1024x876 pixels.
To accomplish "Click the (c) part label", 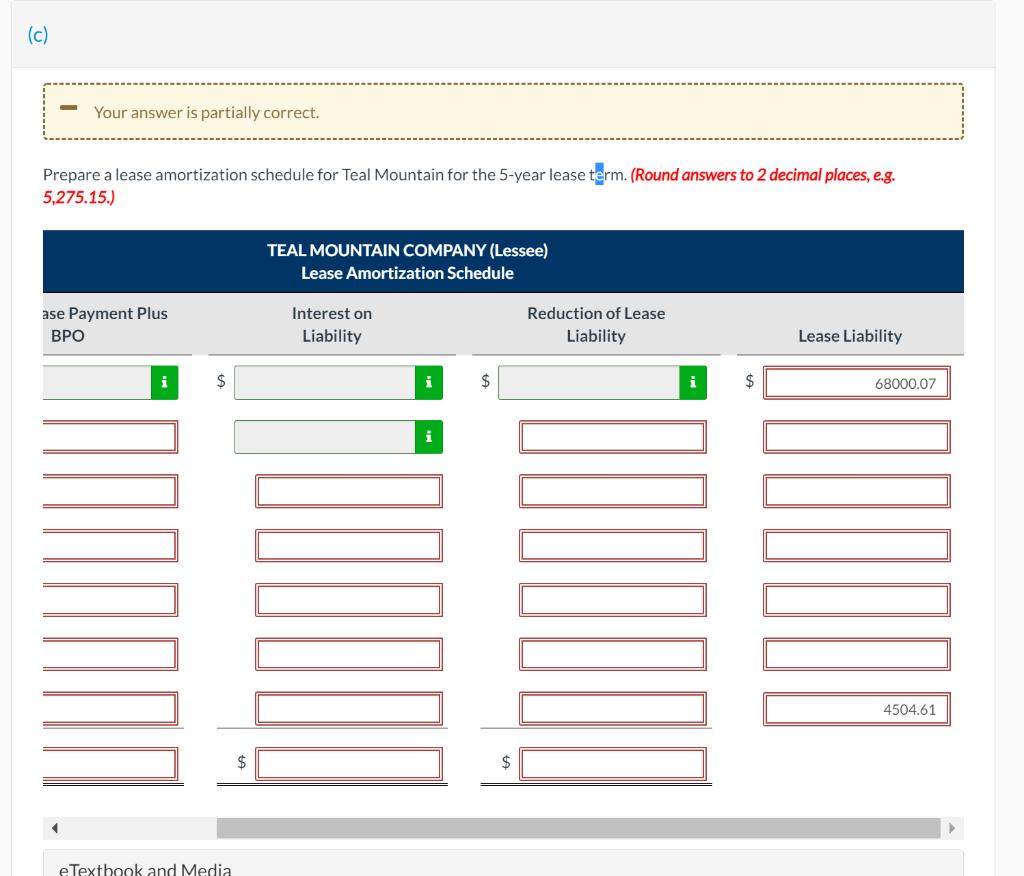I will coord(38,35).
